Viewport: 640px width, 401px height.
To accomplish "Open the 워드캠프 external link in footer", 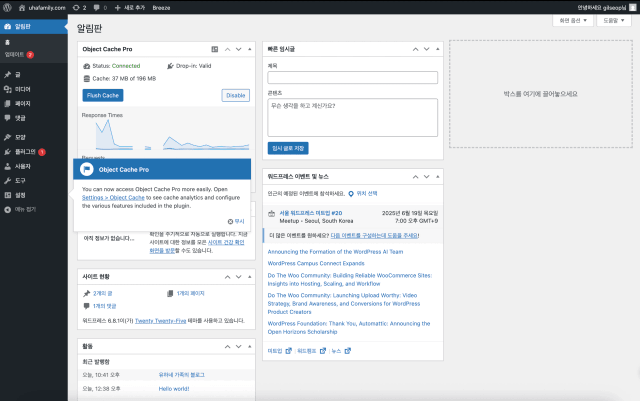I will tap(311, 351).
